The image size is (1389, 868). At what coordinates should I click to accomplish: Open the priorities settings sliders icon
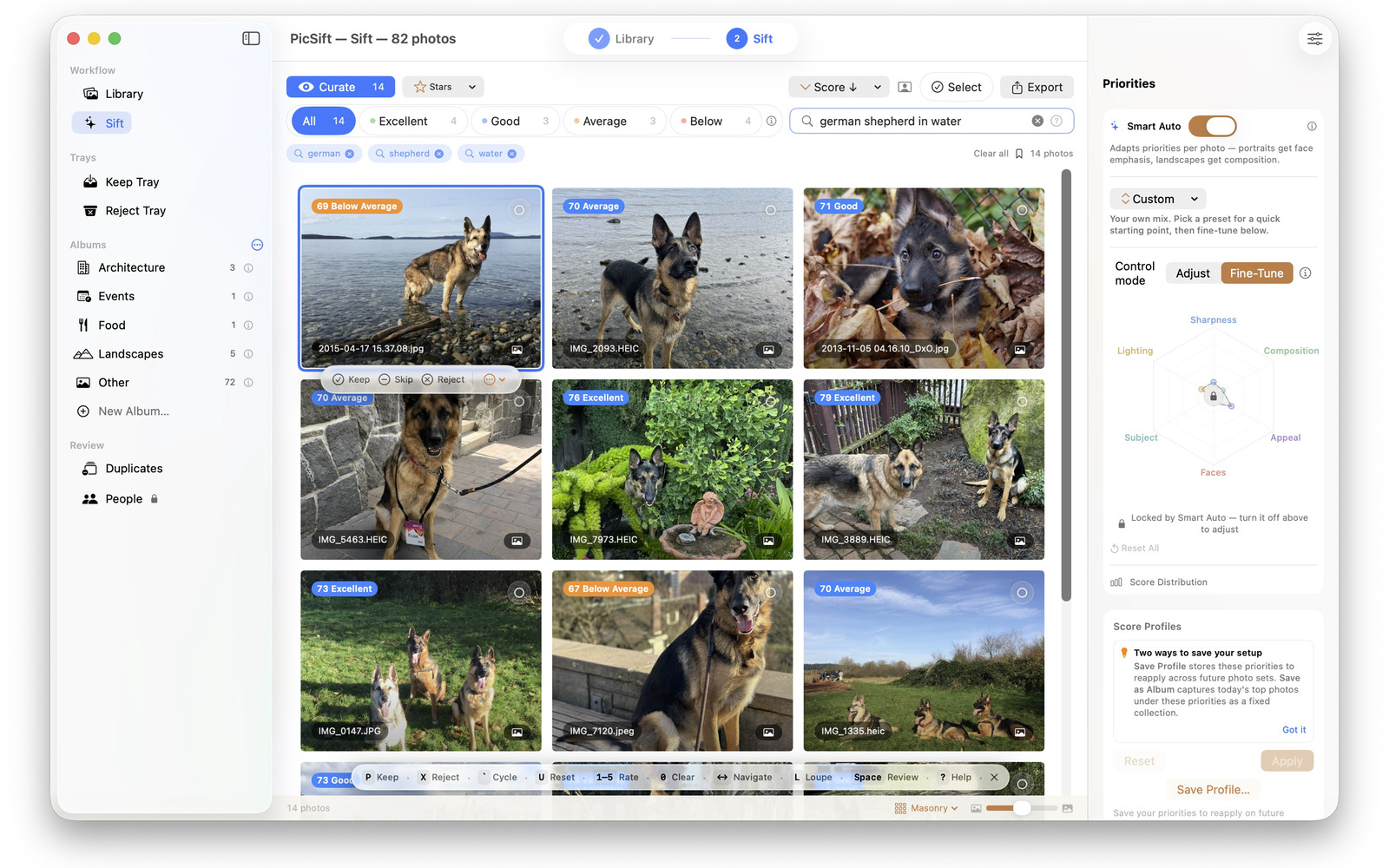click(x=1315, y=38)
